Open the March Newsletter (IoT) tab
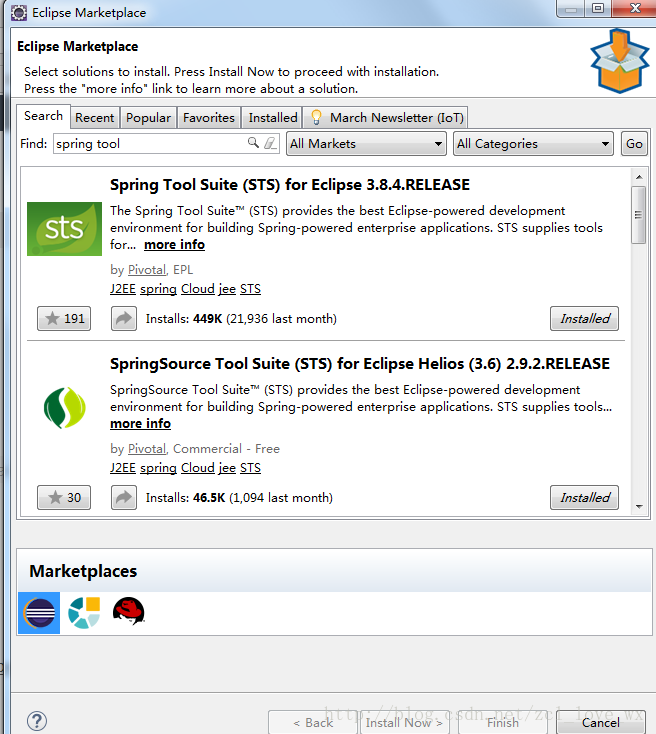The image size is (656, 734). tap(385, 117)
